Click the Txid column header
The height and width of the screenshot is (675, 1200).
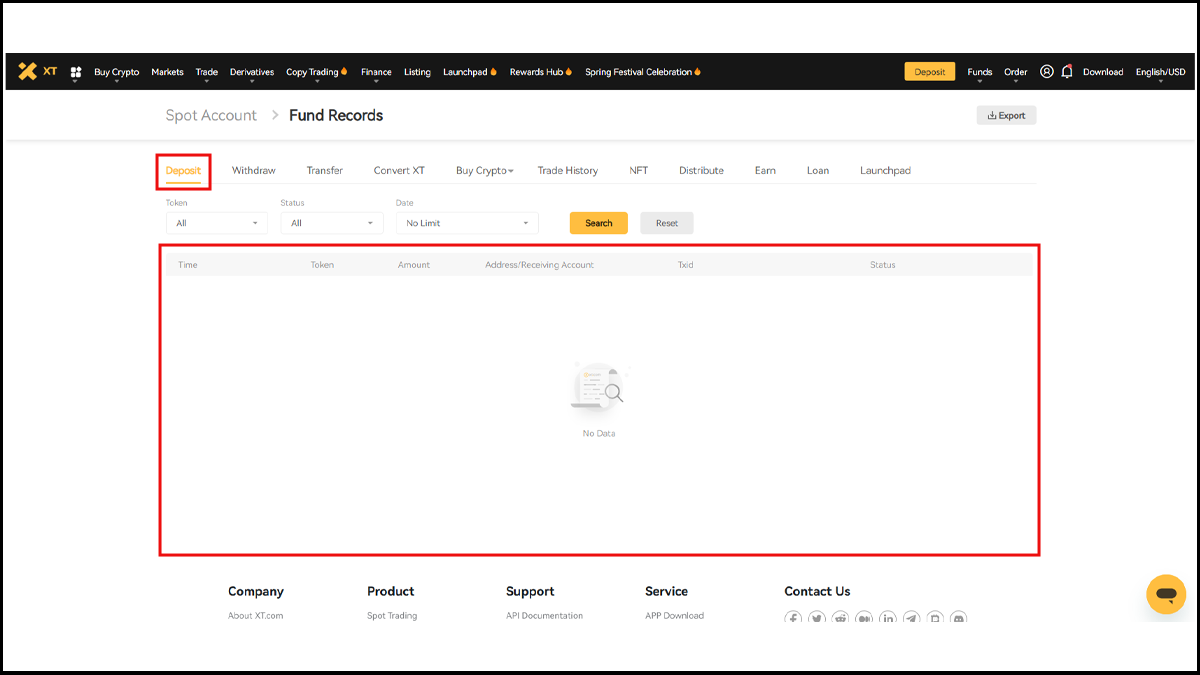686,265
